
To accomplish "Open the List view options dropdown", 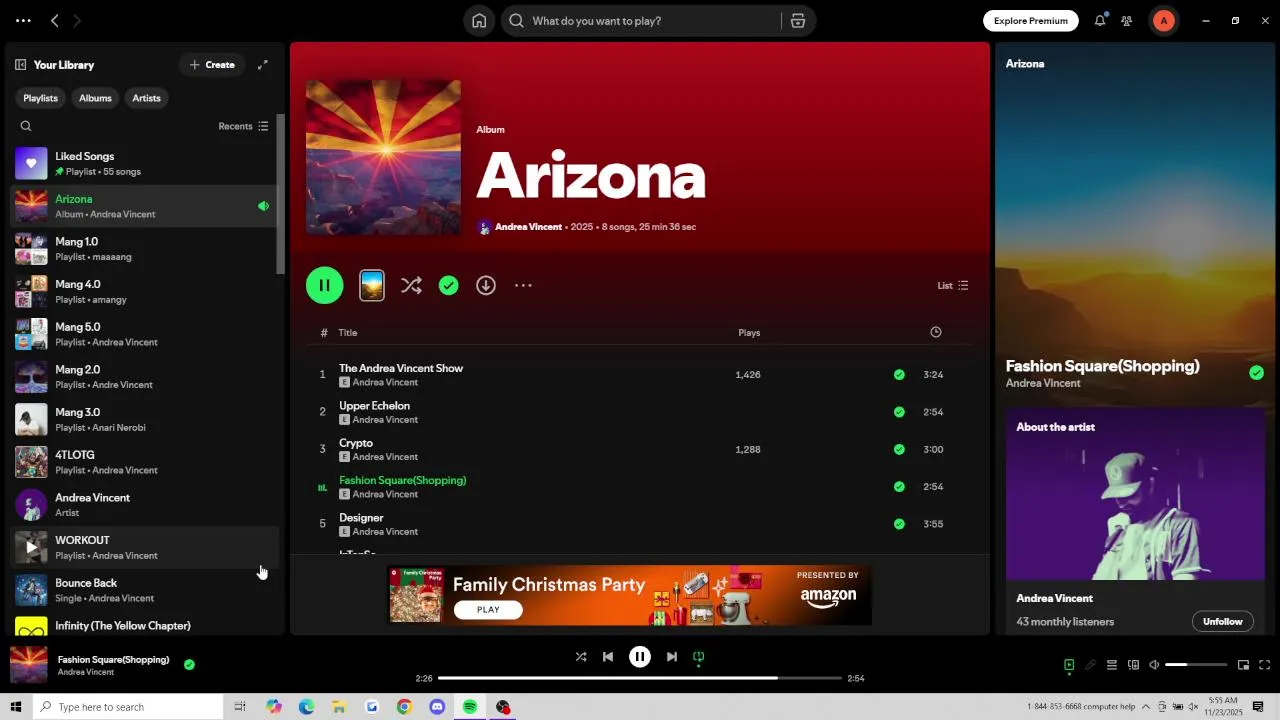I will tap(952, 286).
